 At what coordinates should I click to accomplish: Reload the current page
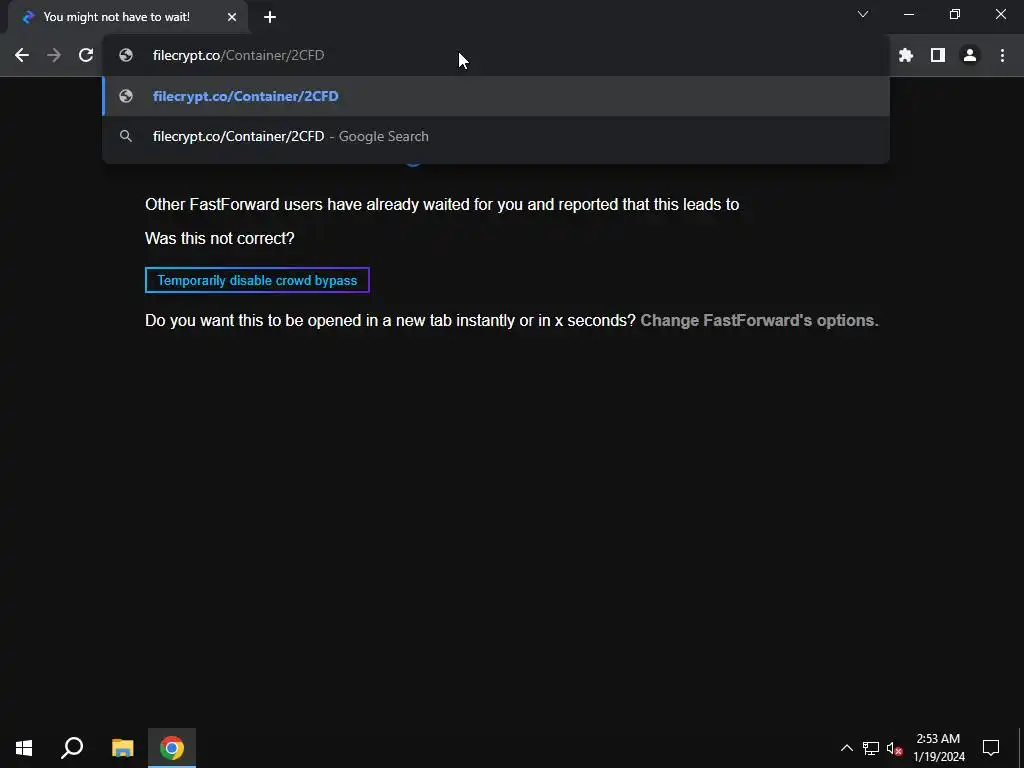click(86, 56)
